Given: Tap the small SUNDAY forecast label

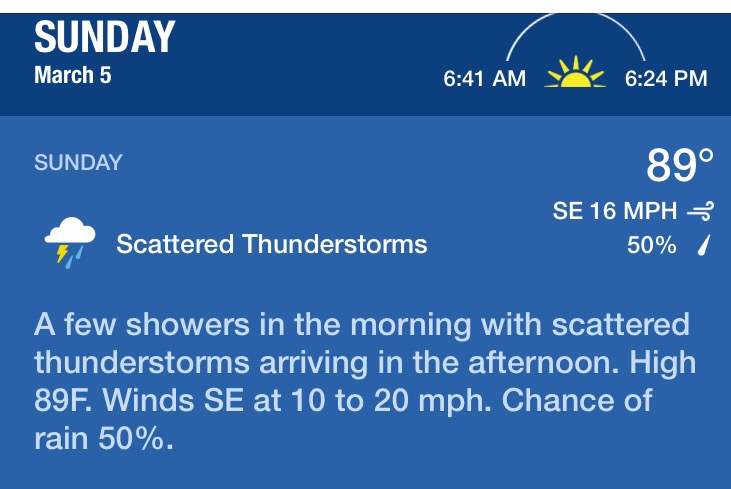Looking at the screenshot, I should tap(78, 162).
